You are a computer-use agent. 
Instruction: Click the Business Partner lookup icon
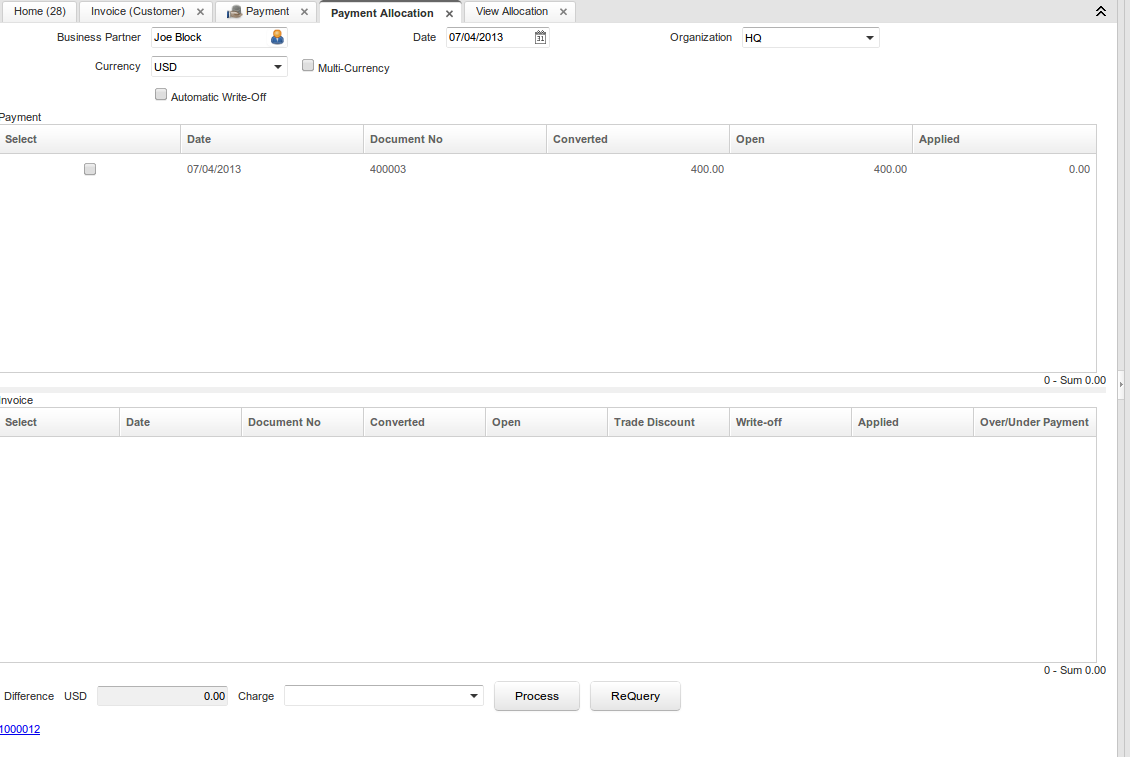[277, 38]
